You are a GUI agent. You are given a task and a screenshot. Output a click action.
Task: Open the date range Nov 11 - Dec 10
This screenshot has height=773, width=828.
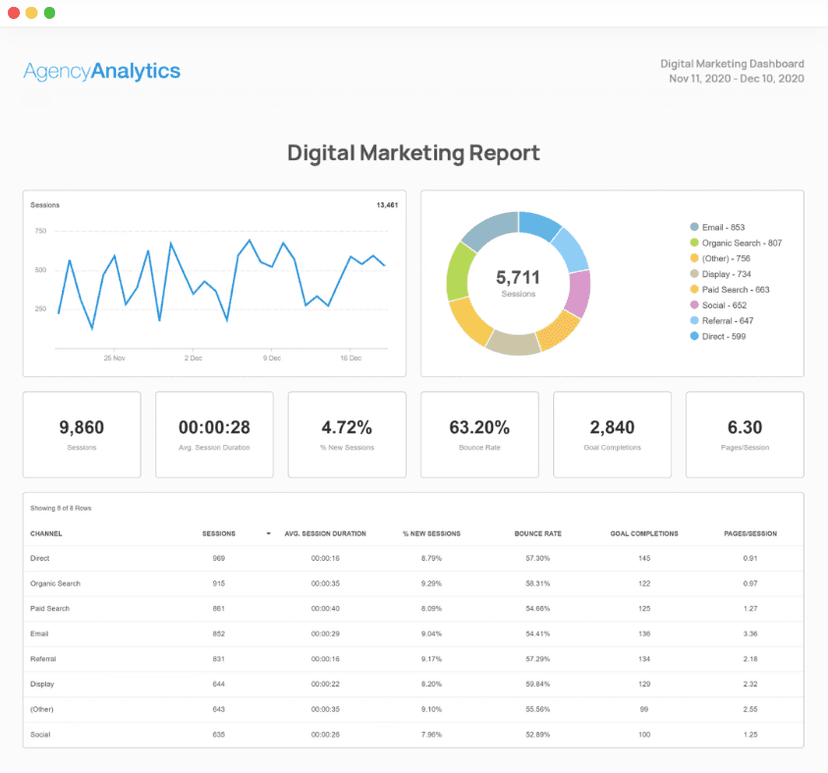[736, 78]
